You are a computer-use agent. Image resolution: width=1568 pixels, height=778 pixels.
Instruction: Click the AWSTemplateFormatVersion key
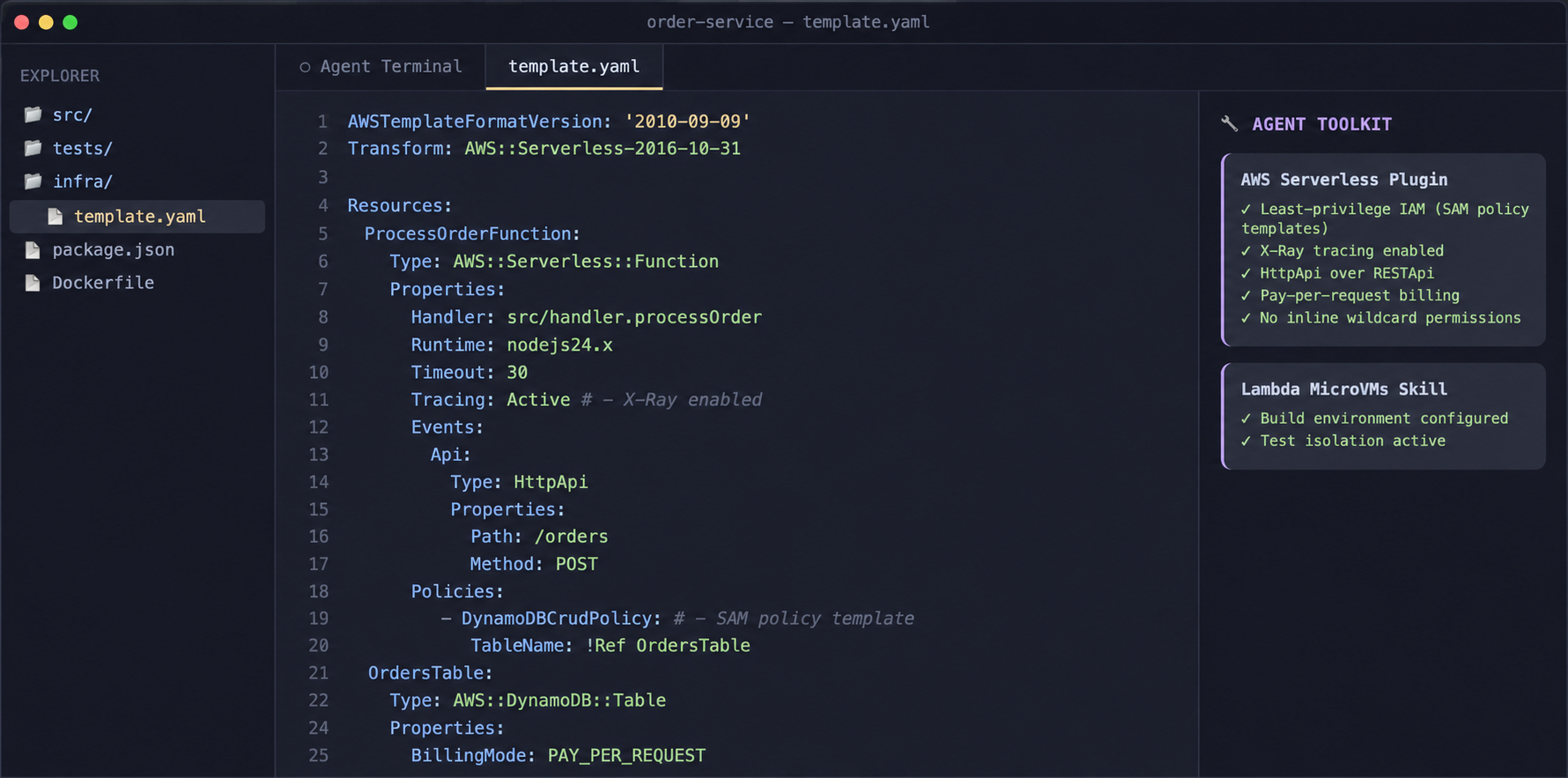[479, 122]
